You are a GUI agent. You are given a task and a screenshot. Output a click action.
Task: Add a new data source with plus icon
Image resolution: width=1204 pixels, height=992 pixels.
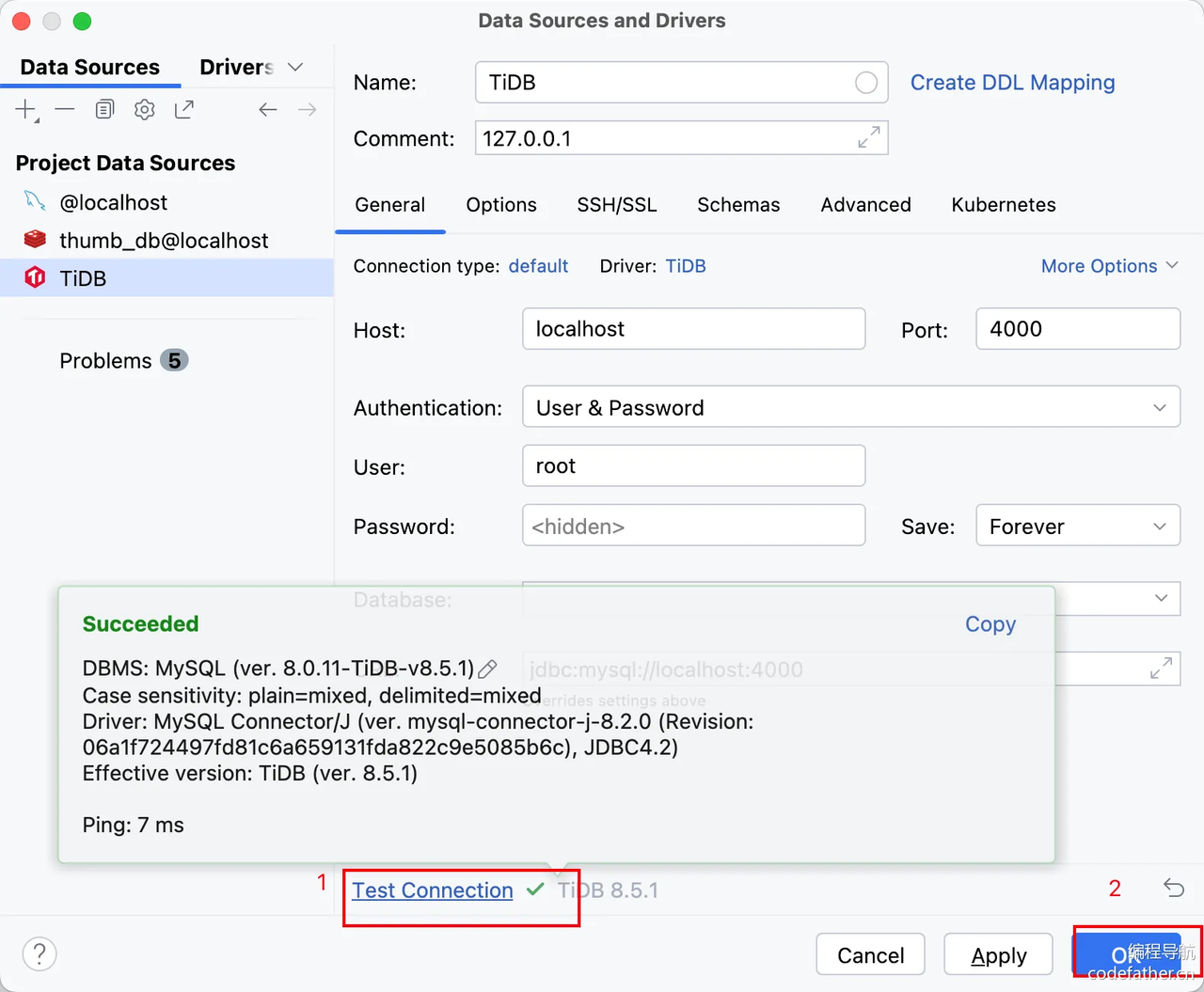(x=25, y=110)
